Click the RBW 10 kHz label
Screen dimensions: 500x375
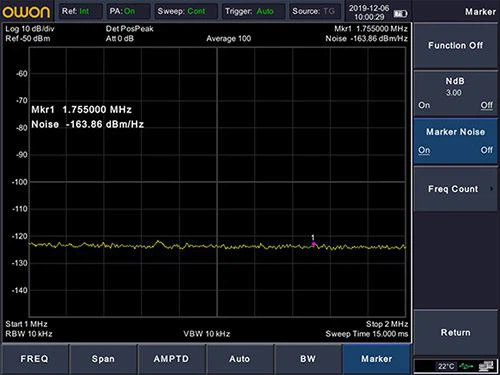(29, 334)
